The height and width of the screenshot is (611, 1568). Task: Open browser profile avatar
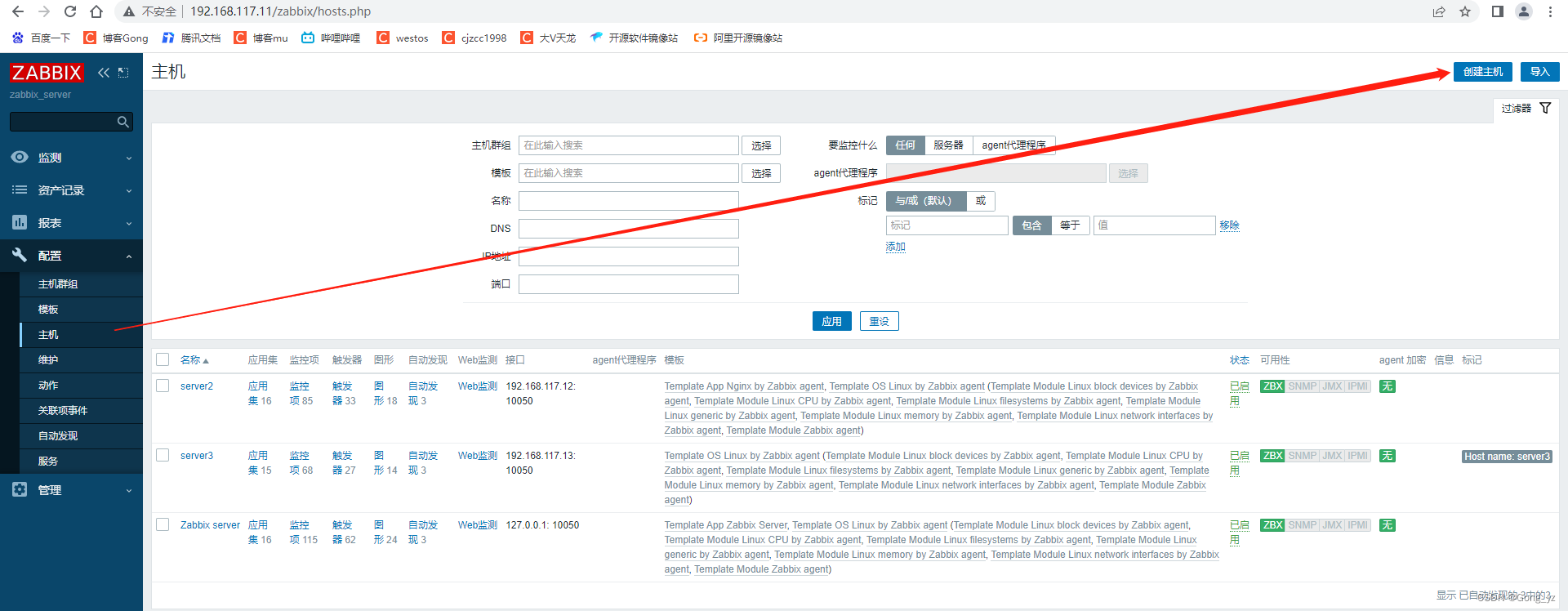tap(1524, 11)
